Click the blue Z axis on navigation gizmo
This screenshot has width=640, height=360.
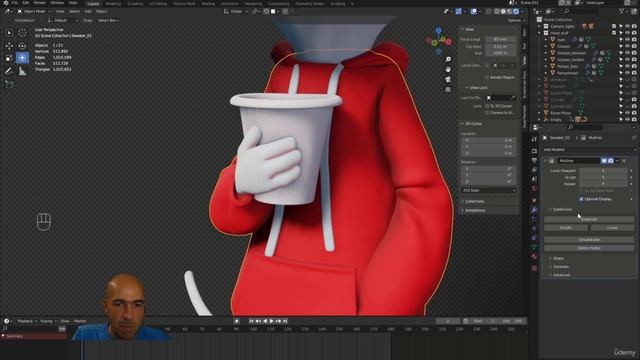[x=438, y=31]
